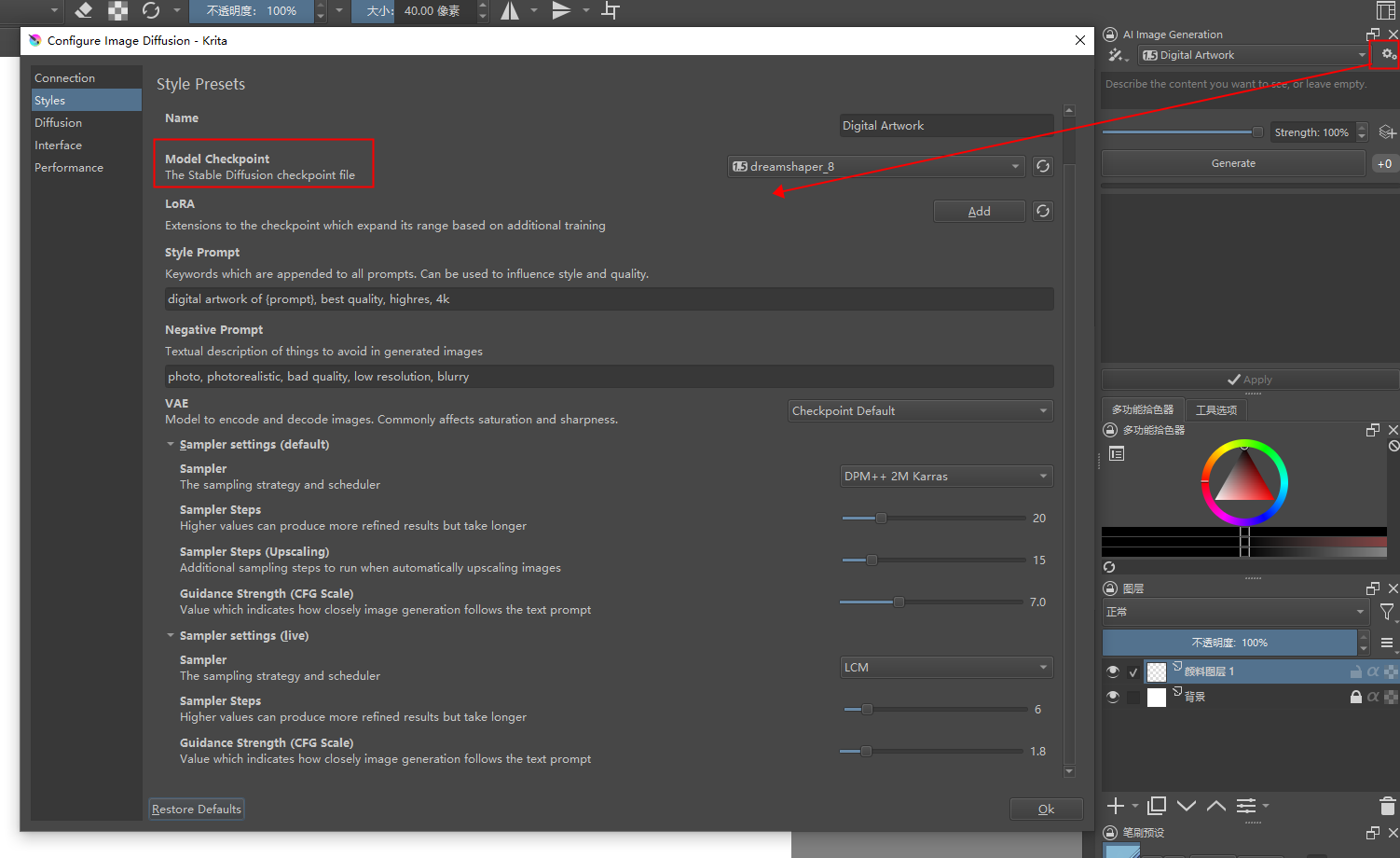1400x858 pixels.
Task: Toggle lock on 颜料图层 1 layer
Action: coord(1356,671)
